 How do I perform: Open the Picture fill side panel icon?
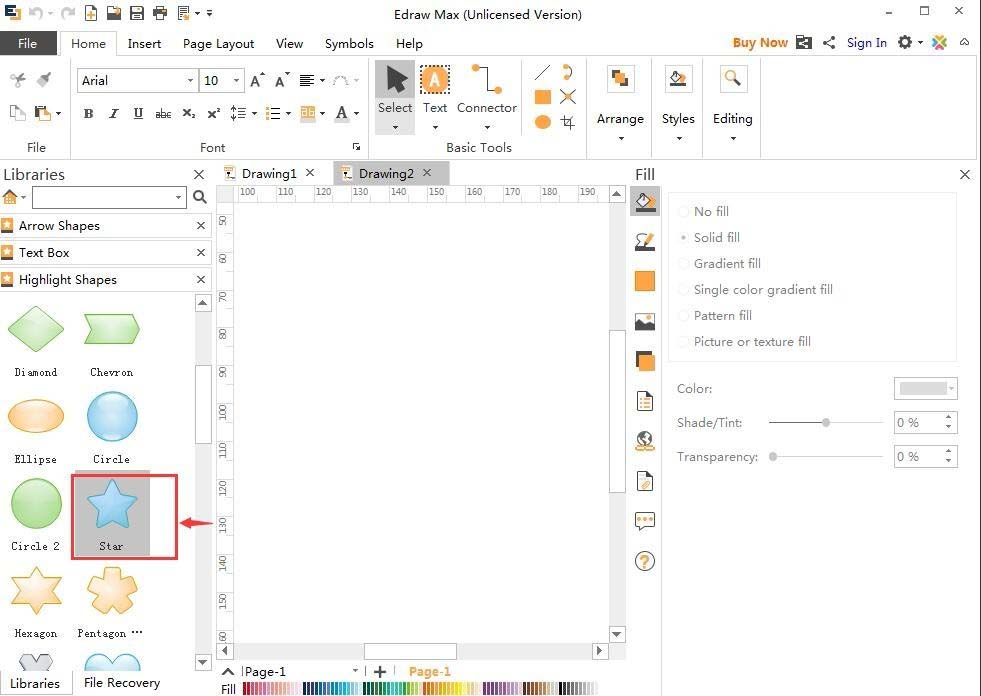click(645, 321)
